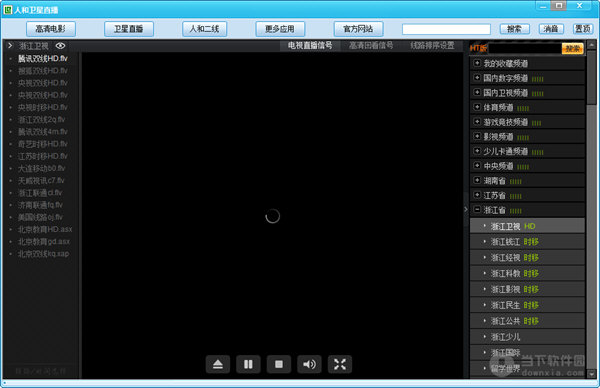Select the 浙江双线2q.flv source line
The height and width of the screenshot is (388, 600).
click(41, 119)
